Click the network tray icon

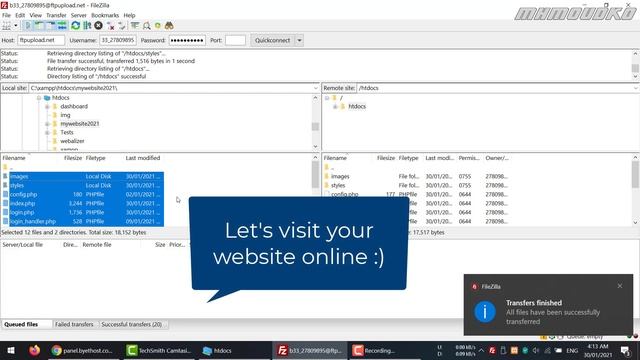547,351
